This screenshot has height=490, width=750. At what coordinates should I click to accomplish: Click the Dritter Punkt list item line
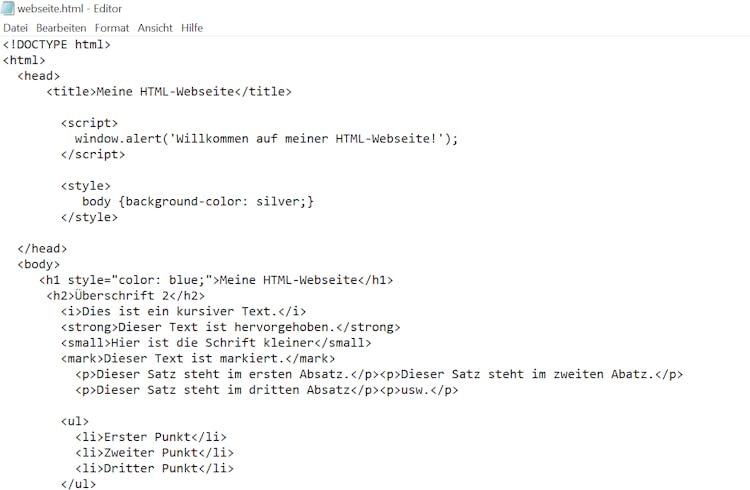point(154,468)
